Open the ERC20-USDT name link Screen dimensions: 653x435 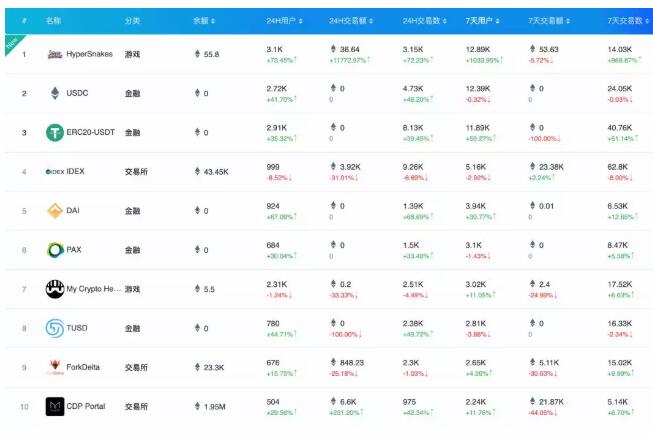point(90,132)
